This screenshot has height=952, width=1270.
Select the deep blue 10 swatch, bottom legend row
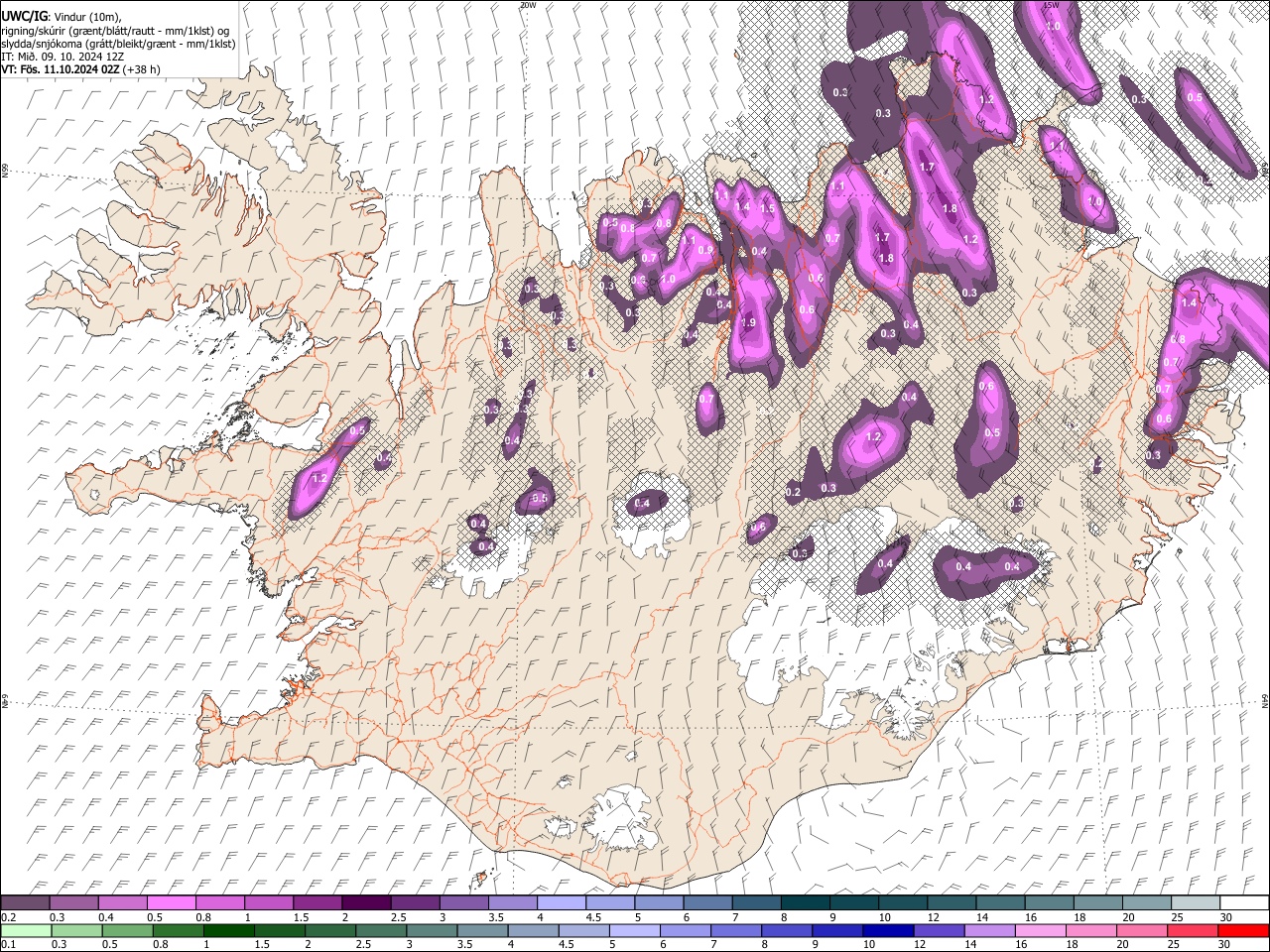(887, 930)
